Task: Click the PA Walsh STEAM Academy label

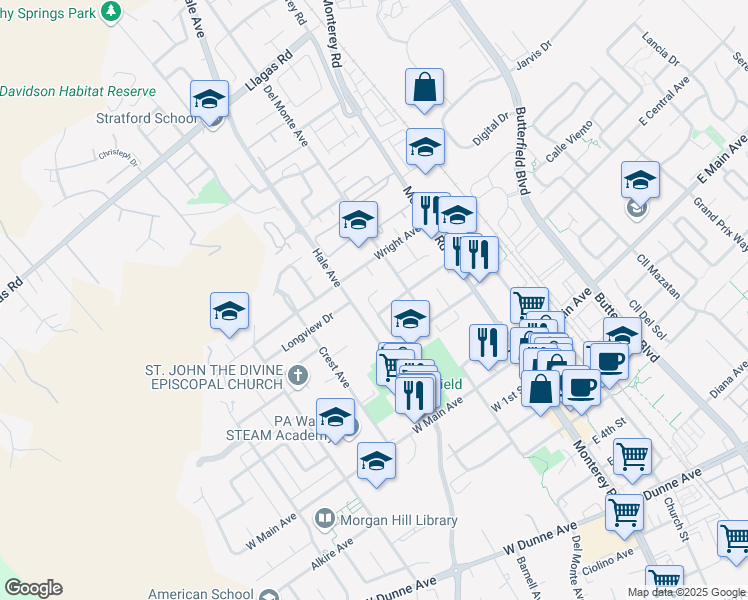Action: (276, 428)
